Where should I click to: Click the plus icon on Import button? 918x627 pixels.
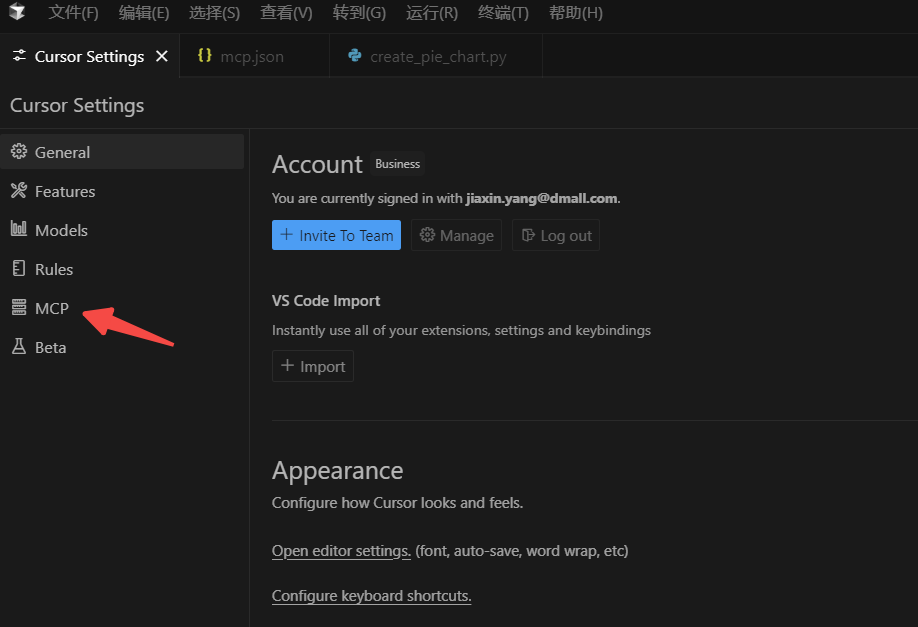tap(287, 365)
